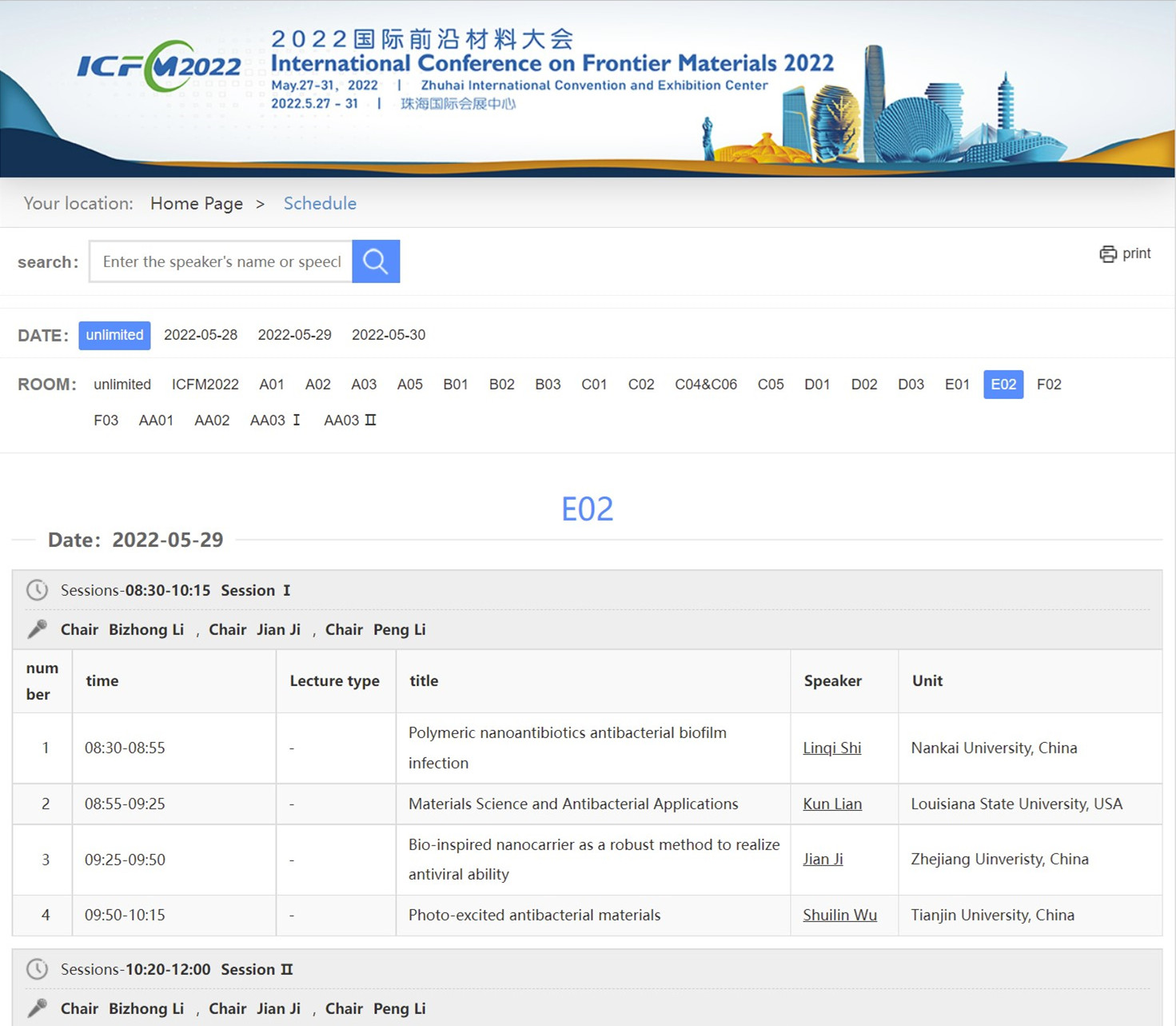
Task: Switch to room E01
Action: click(957, 385)
